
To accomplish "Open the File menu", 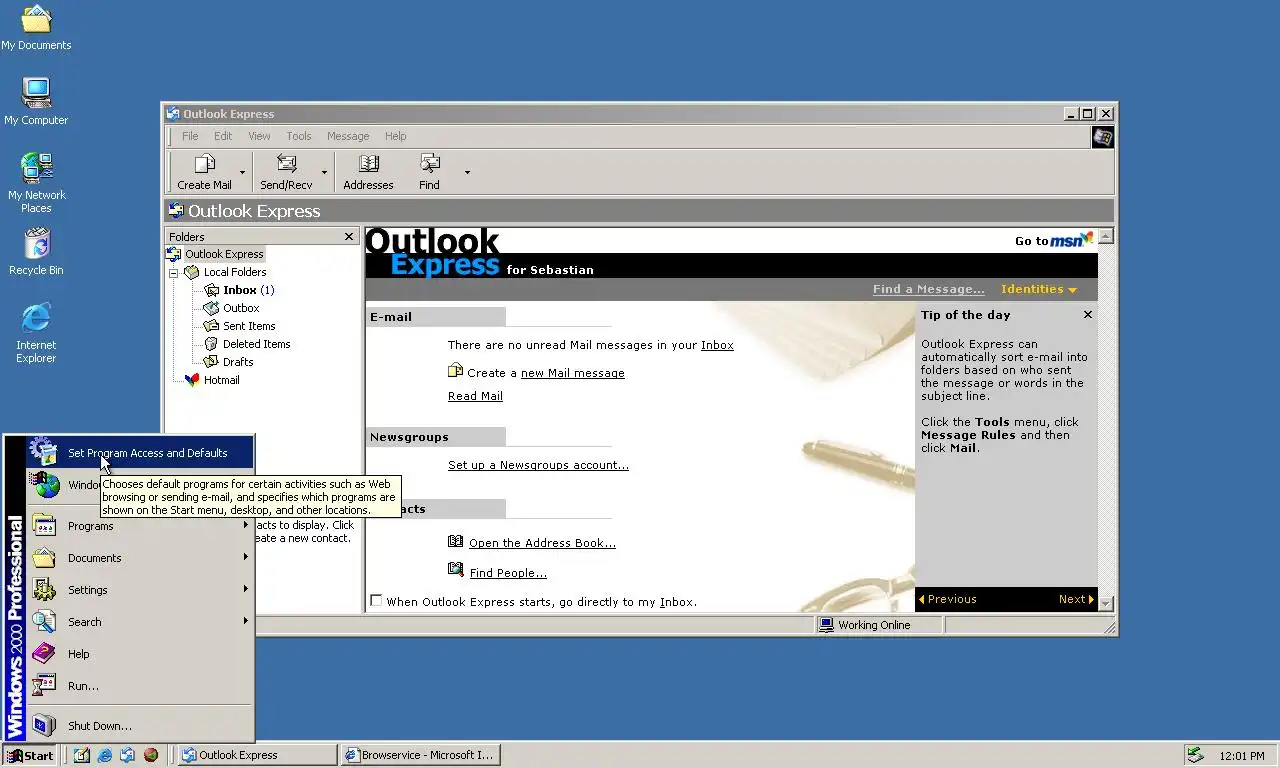I will point(190,136).
